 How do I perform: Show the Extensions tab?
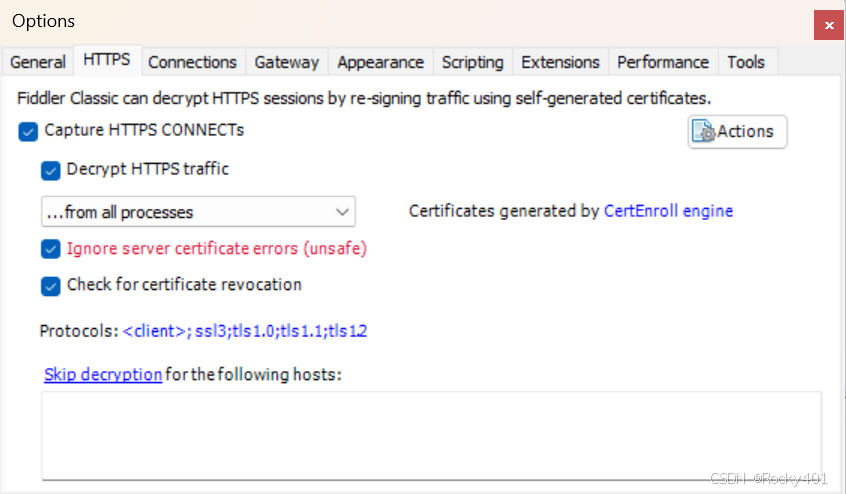pyautogui.click(x=560, y=62)
